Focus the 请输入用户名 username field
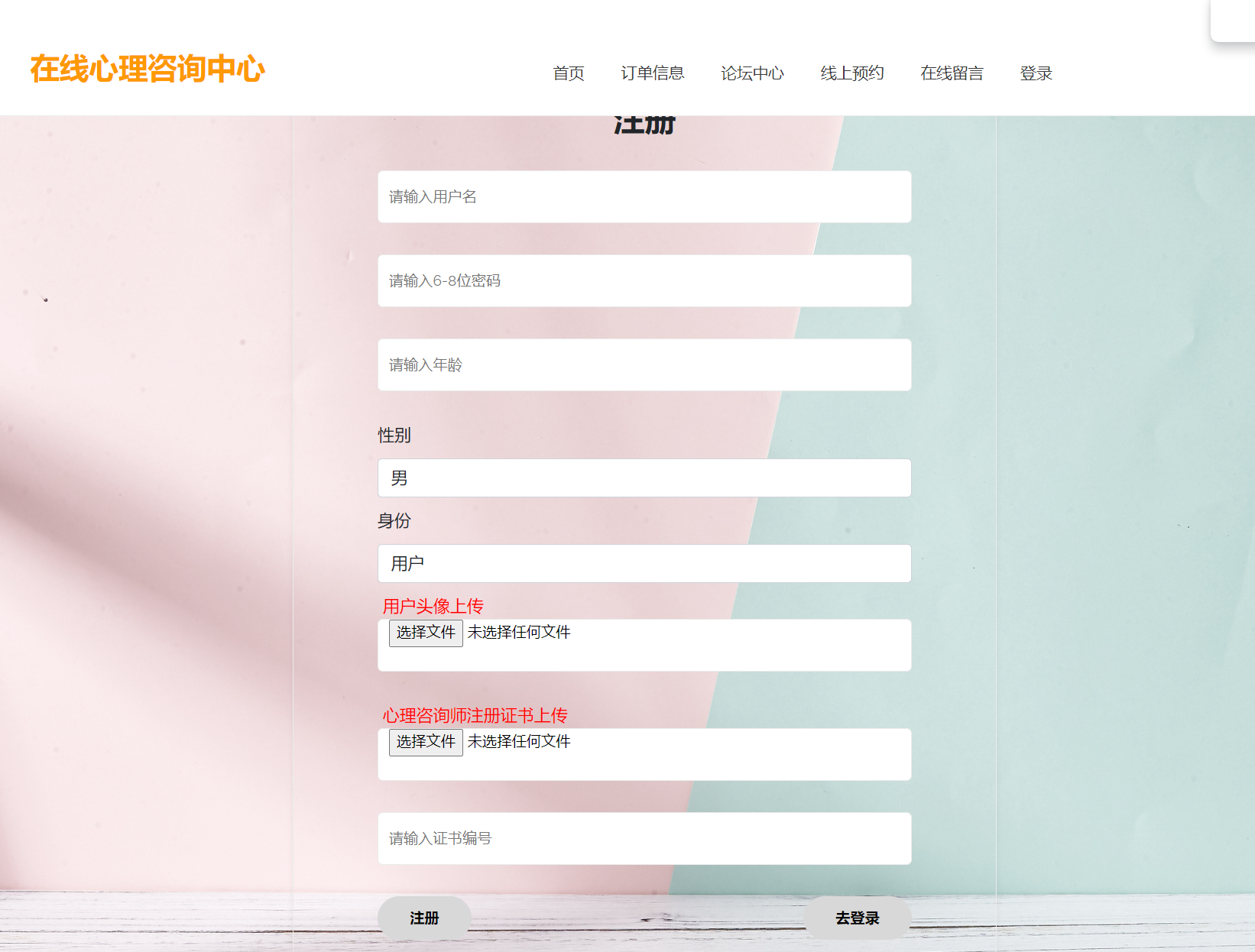The width and height of the screenshot is (1255, 952). (644, 197)
